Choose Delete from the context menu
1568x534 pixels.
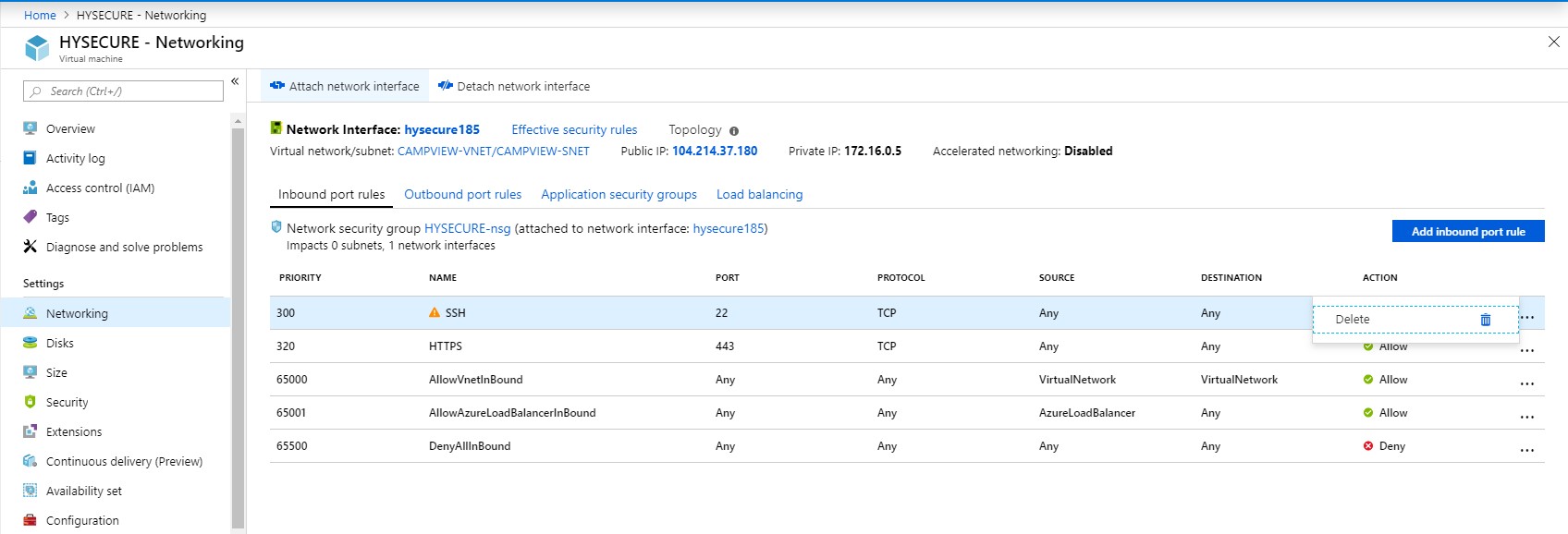click(1415, 320)
